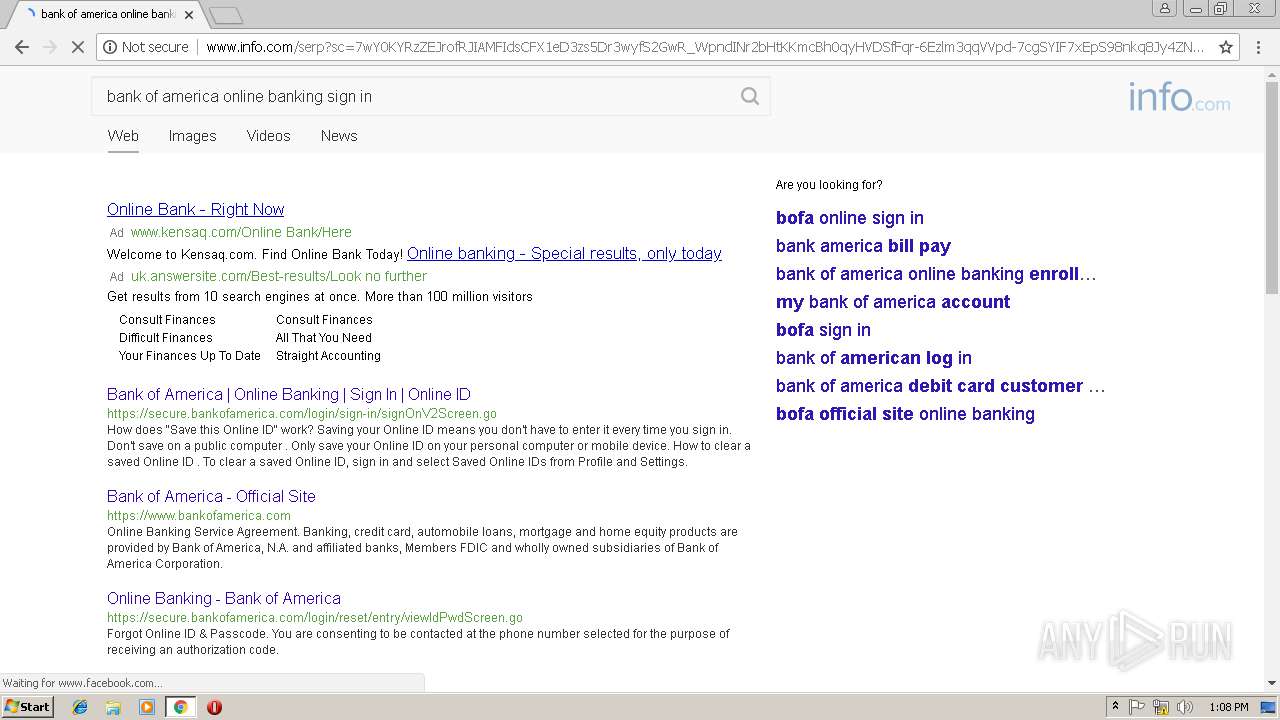
Task: Bookmark this page with the star icon
Action: (1225, 47)
